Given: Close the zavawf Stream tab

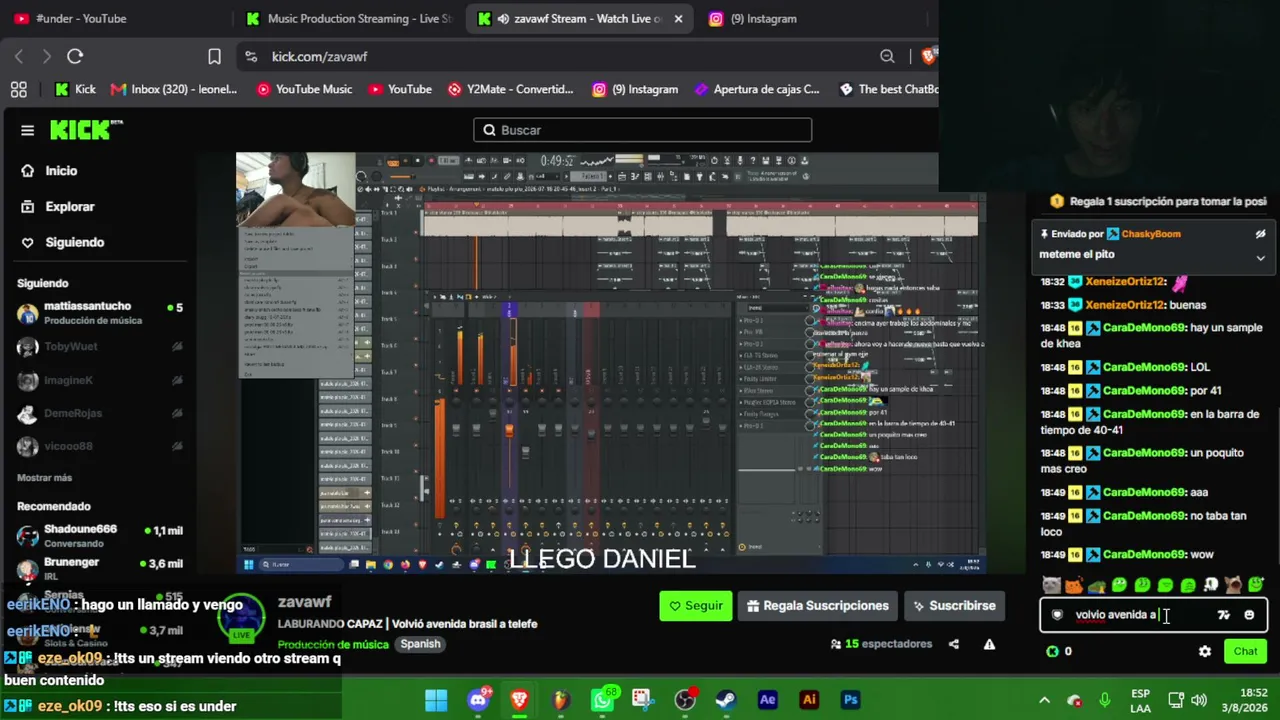Looking at the screenshot, I should pyautogui.click(x=678, y=19).
